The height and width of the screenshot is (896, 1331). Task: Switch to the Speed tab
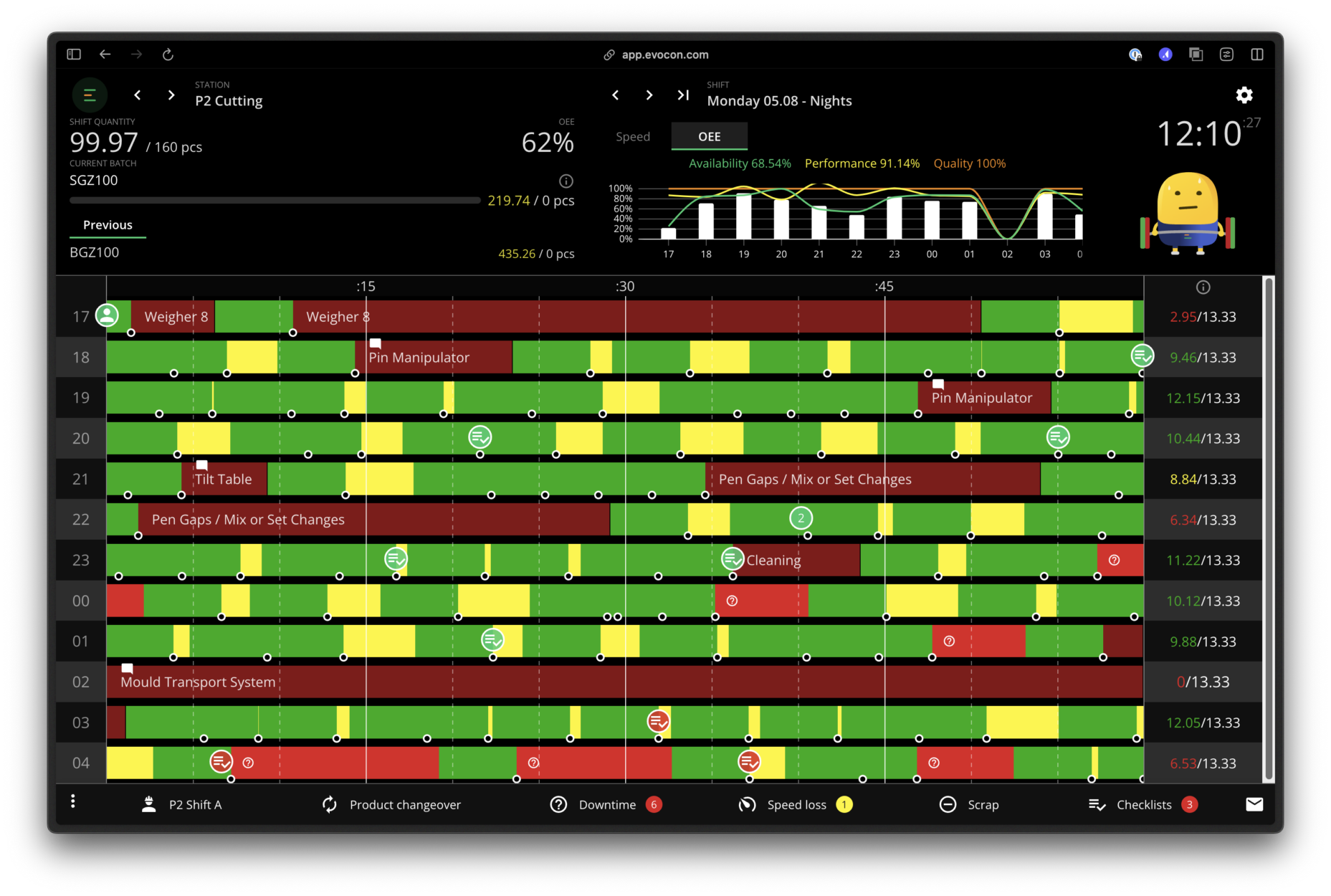click(632, 136)
